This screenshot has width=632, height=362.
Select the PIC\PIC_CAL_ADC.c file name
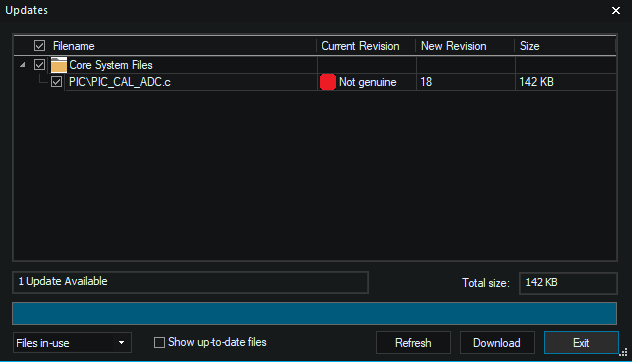(x=120, y=82)
